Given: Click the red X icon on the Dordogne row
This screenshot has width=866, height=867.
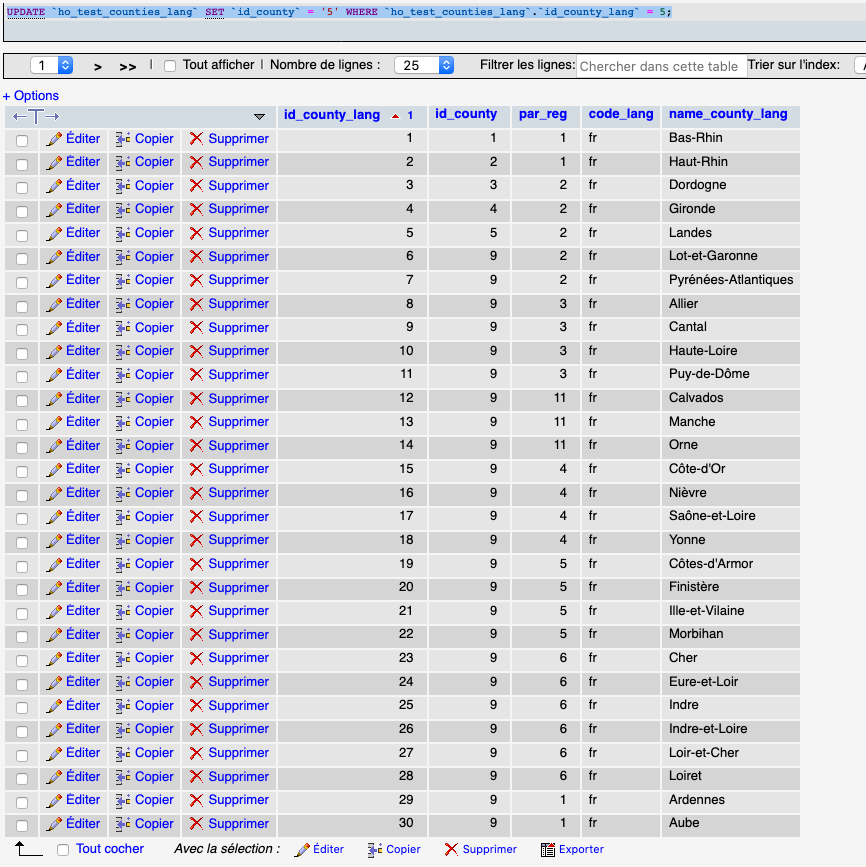Looking at the screenshot, I should tap(196, 185).
